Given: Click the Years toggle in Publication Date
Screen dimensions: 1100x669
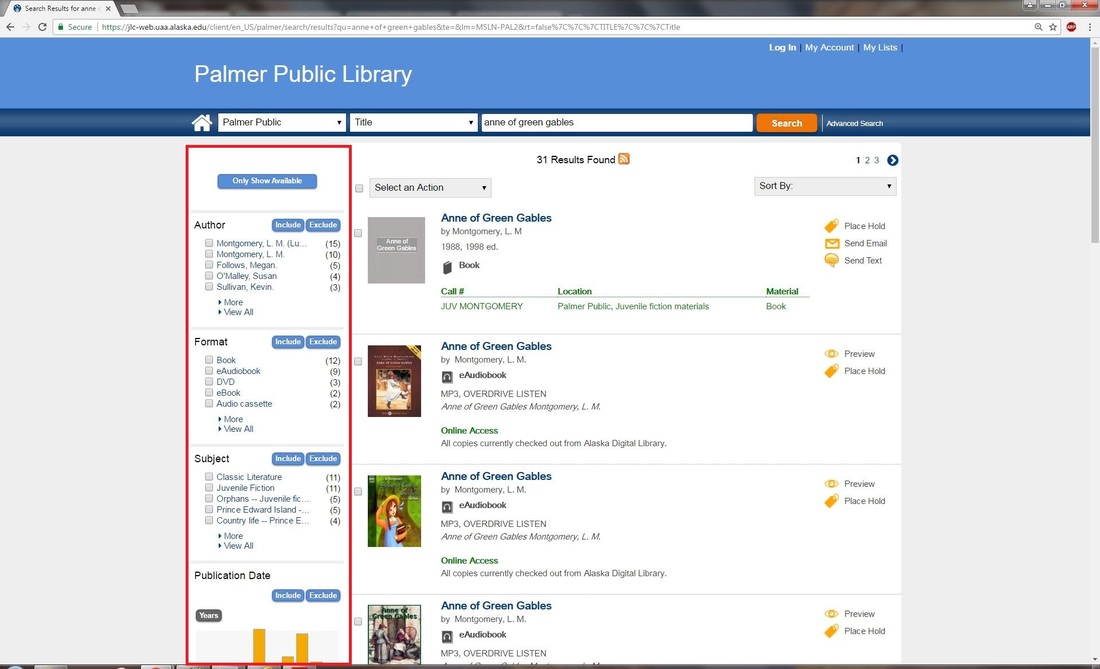Looking at the screenshot, I should (208, 616).
